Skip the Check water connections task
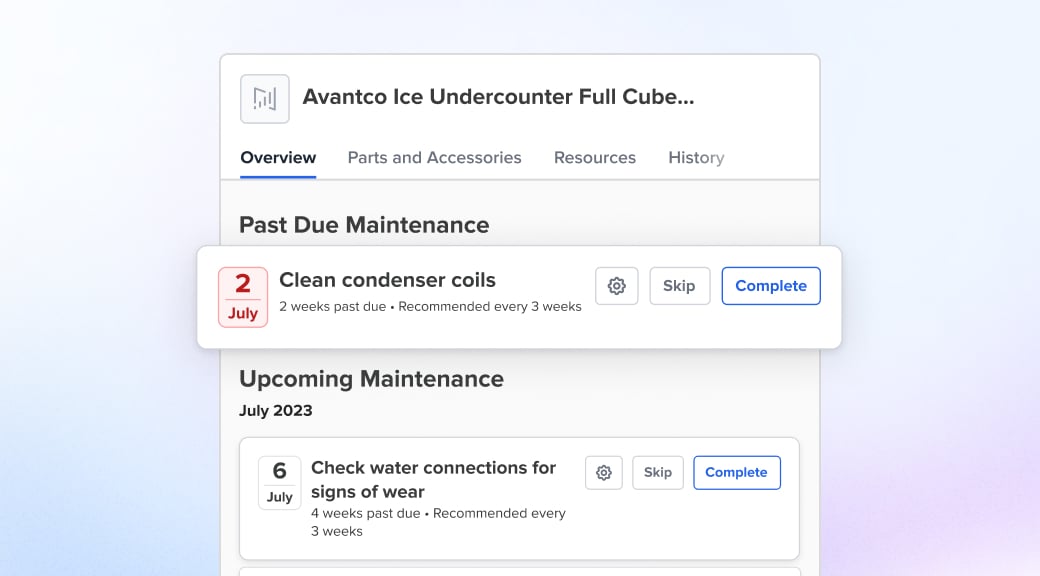Image resolution: width=1040 pixels, height=576 pixels. 658,473
